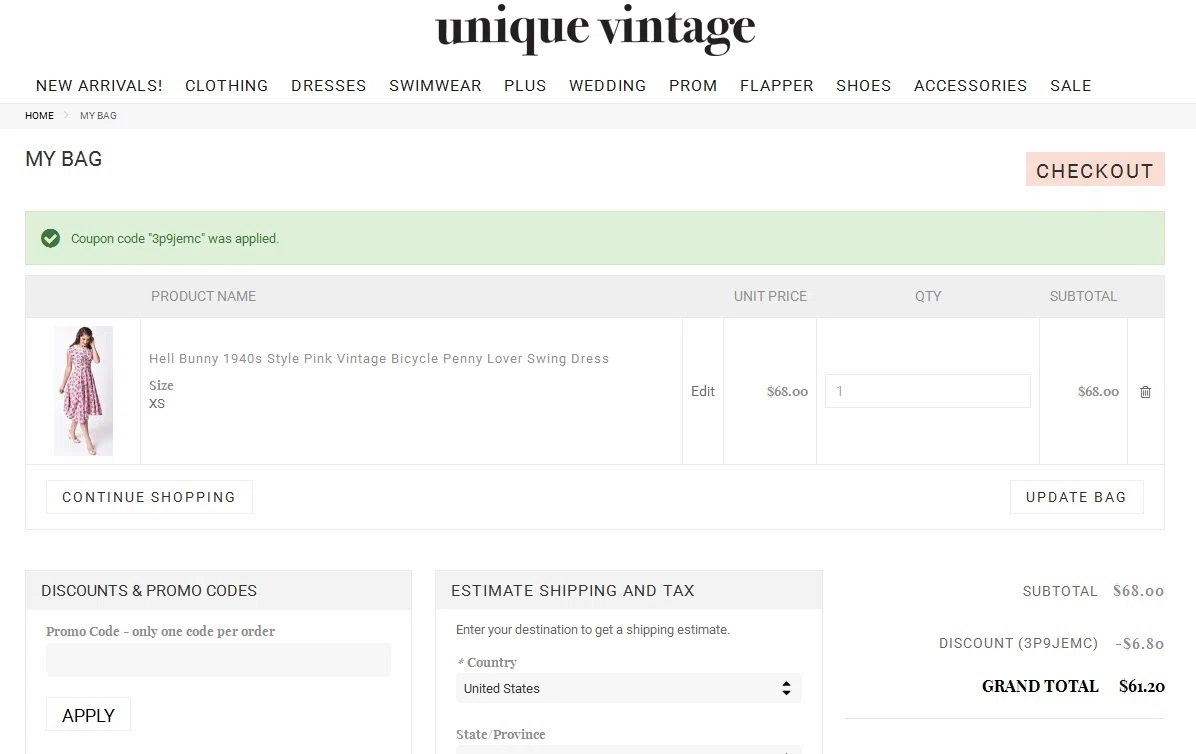Viewport: 1196px width, 754px height.
Task: Open the Swimwear menu
Action: 436,85
